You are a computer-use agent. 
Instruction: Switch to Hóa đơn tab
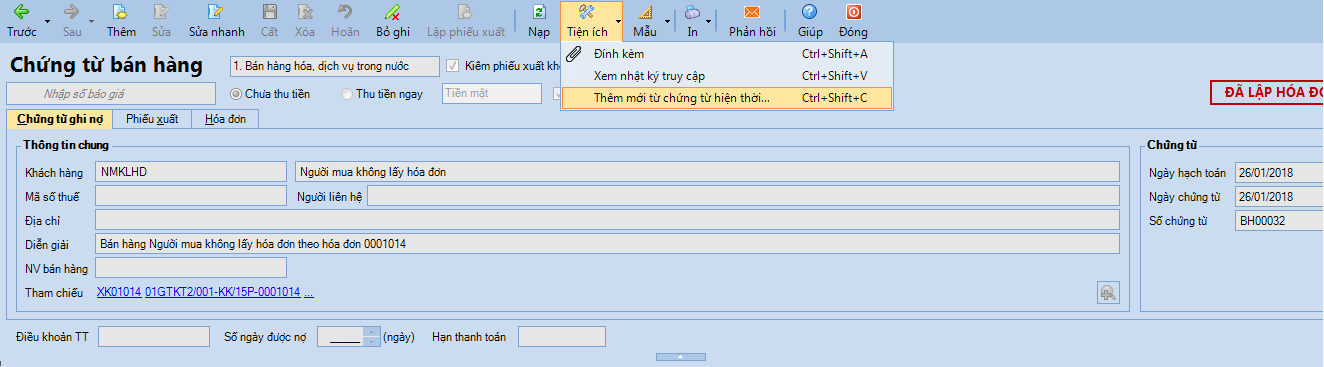(225, 119)
